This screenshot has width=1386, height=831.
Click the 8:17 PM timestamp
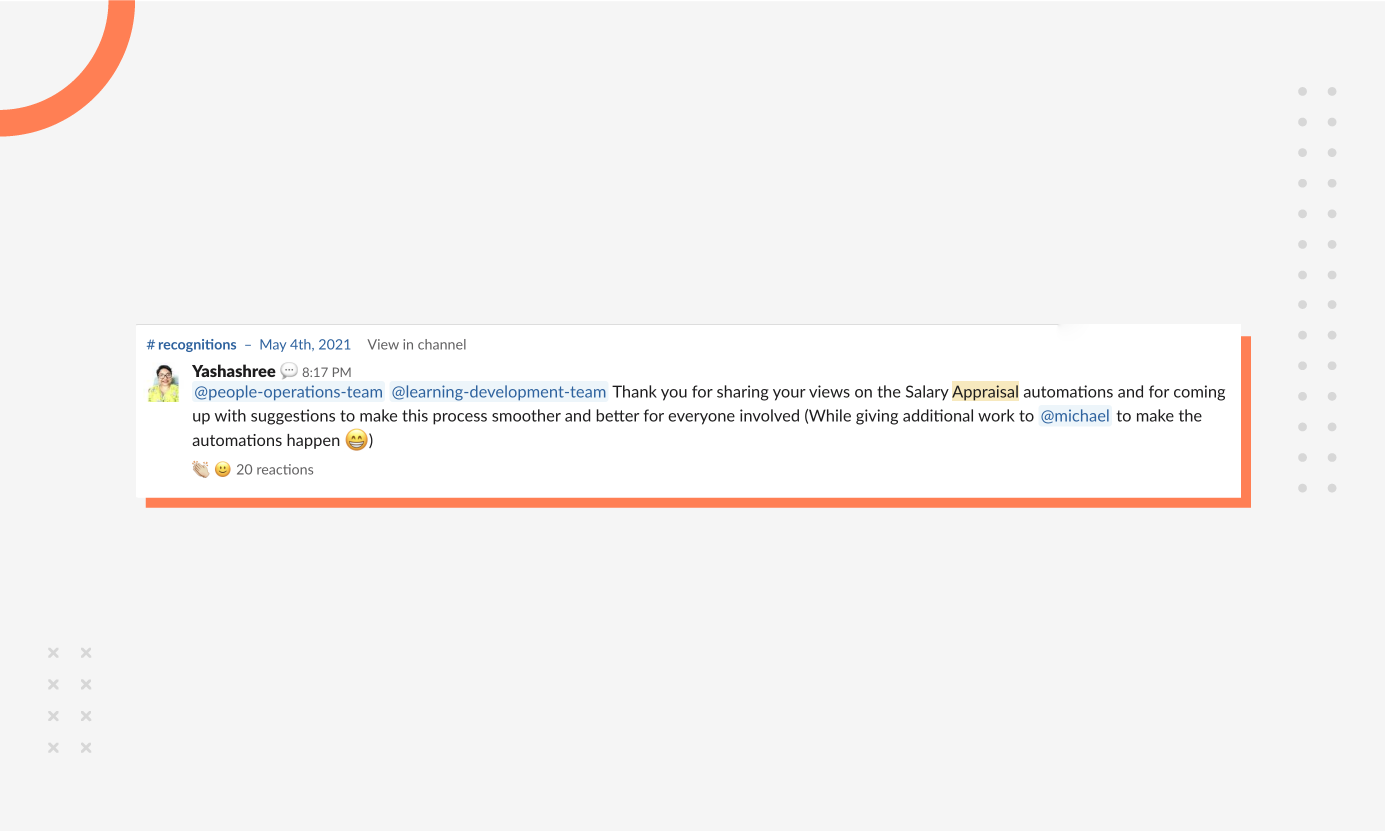point(326,372)
